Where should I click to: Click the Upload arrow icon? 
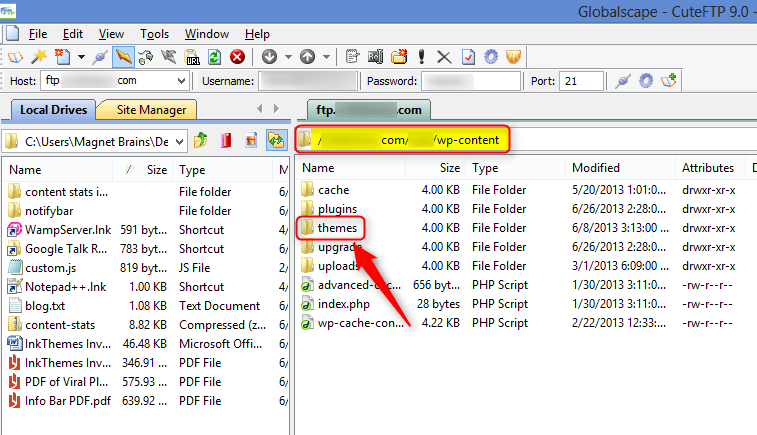tap(307, 57)
